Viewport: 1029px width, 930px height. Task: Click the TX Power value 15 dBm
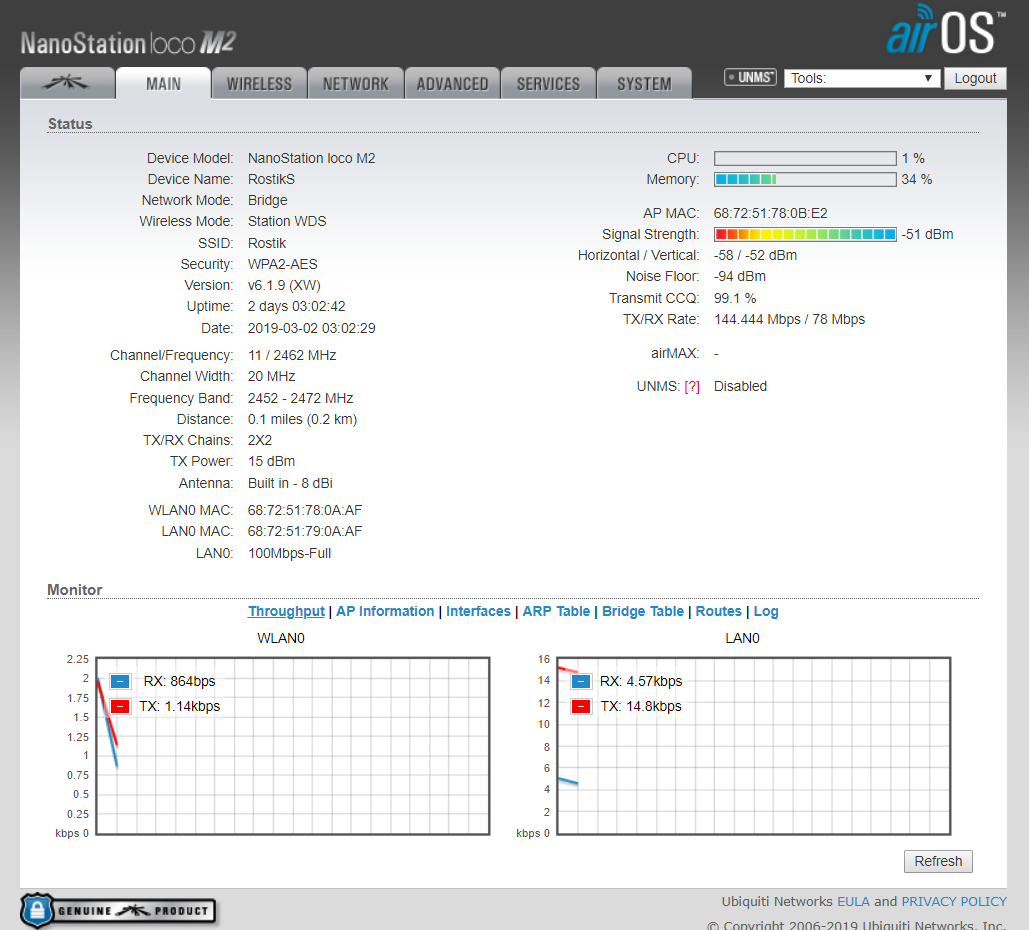(x=271, y=461)
